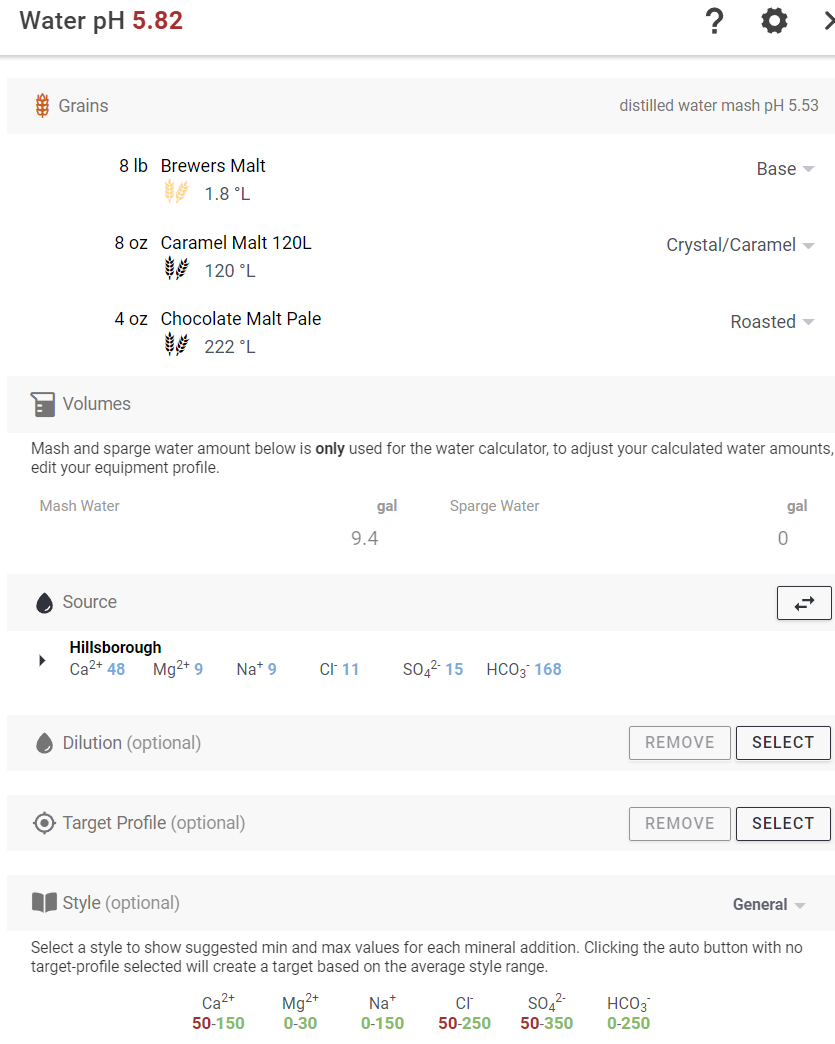Click the Grains wheat icon
Screen dimensions: 835x1044
43,105
